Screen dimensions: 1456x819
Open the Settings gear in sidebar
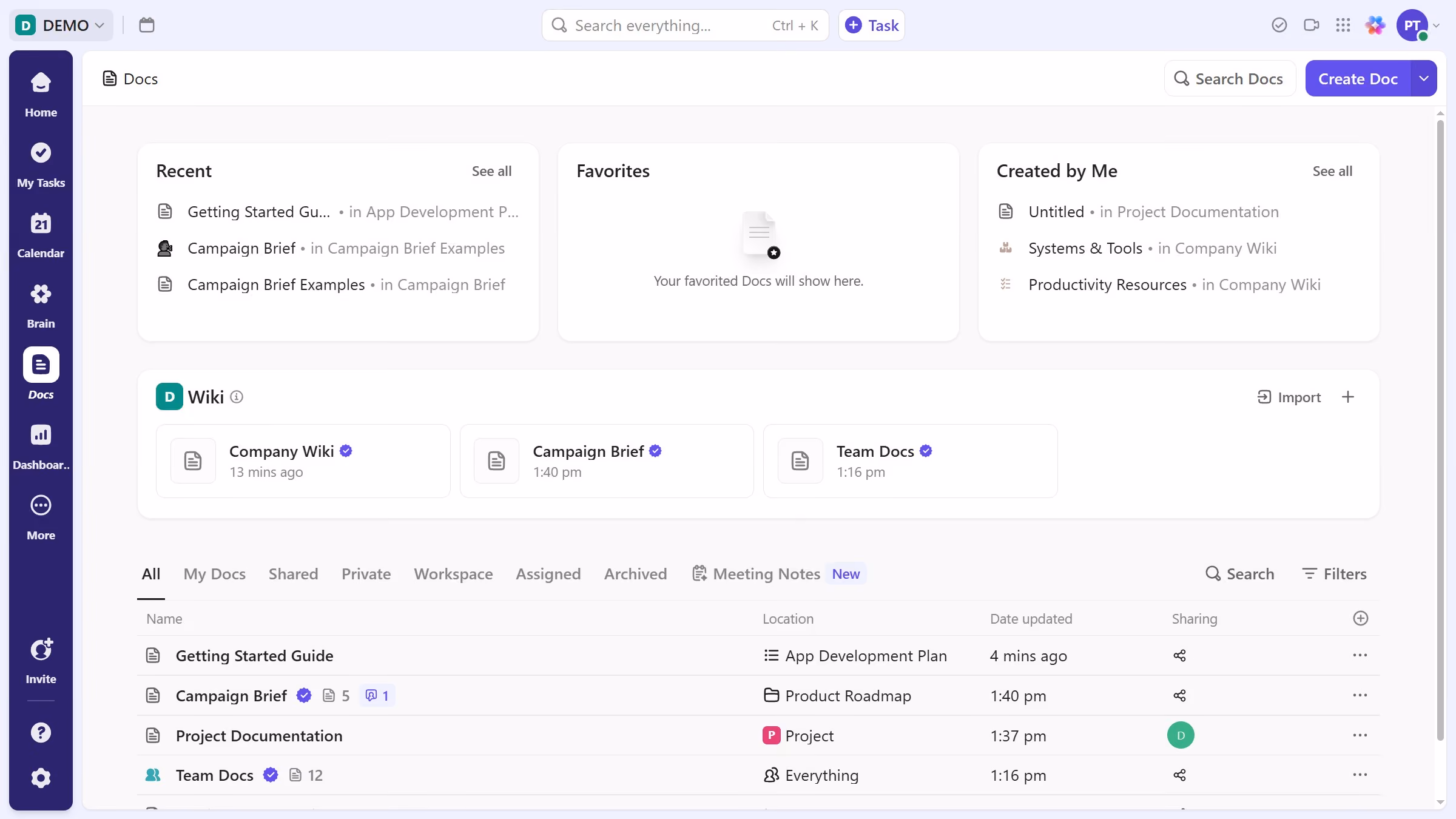tap(41, 778)
